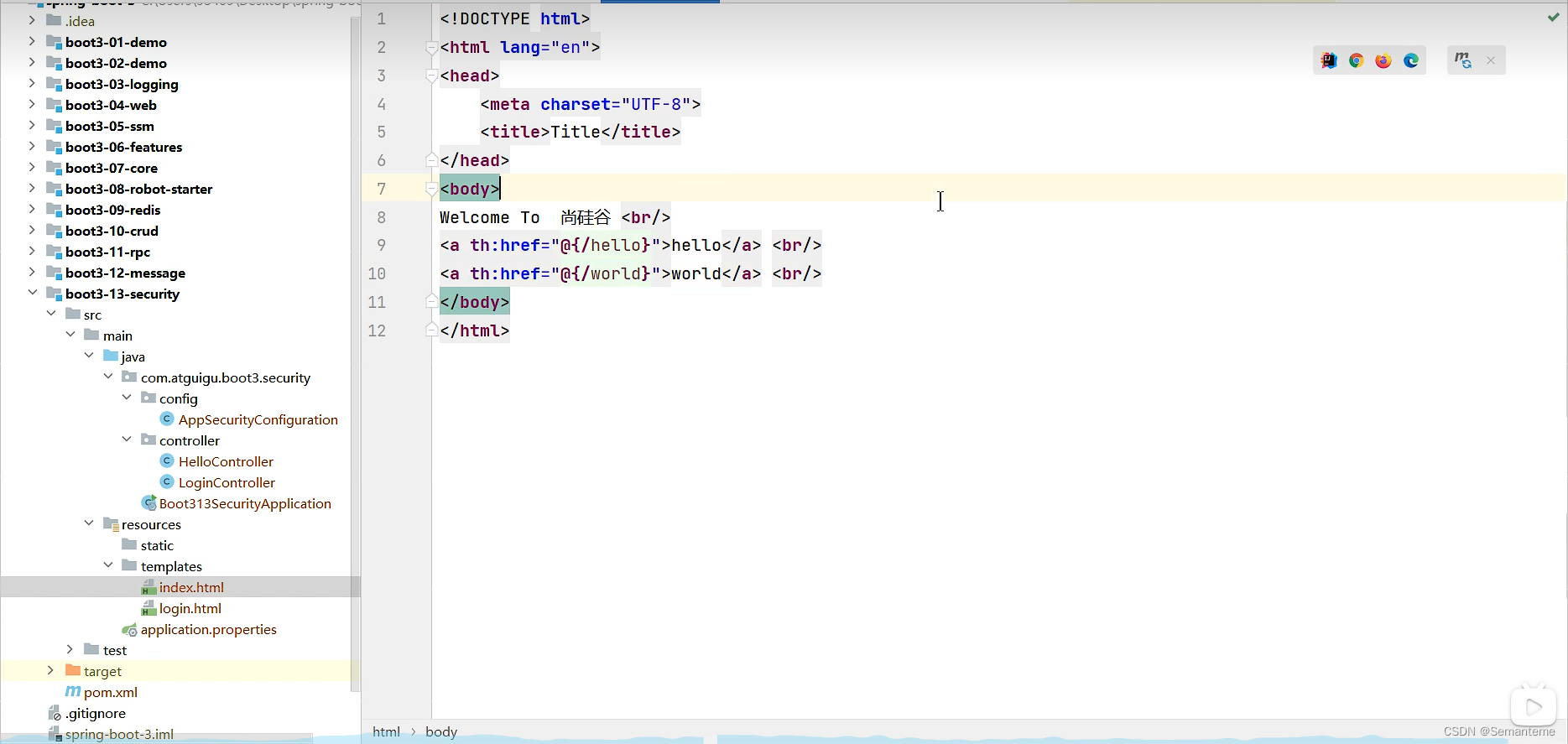
Task: Click the boot3-13-security module icon
Action: point(55,294)
